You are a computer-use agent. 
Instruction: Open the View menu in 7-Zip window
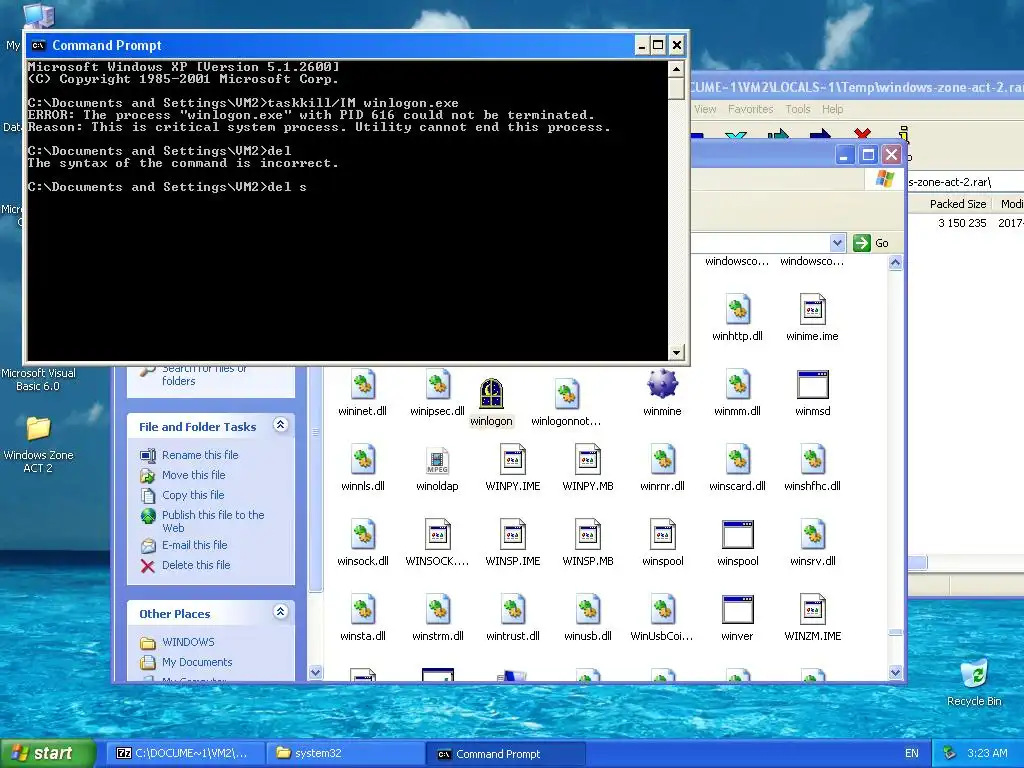[x=705, y=109]
